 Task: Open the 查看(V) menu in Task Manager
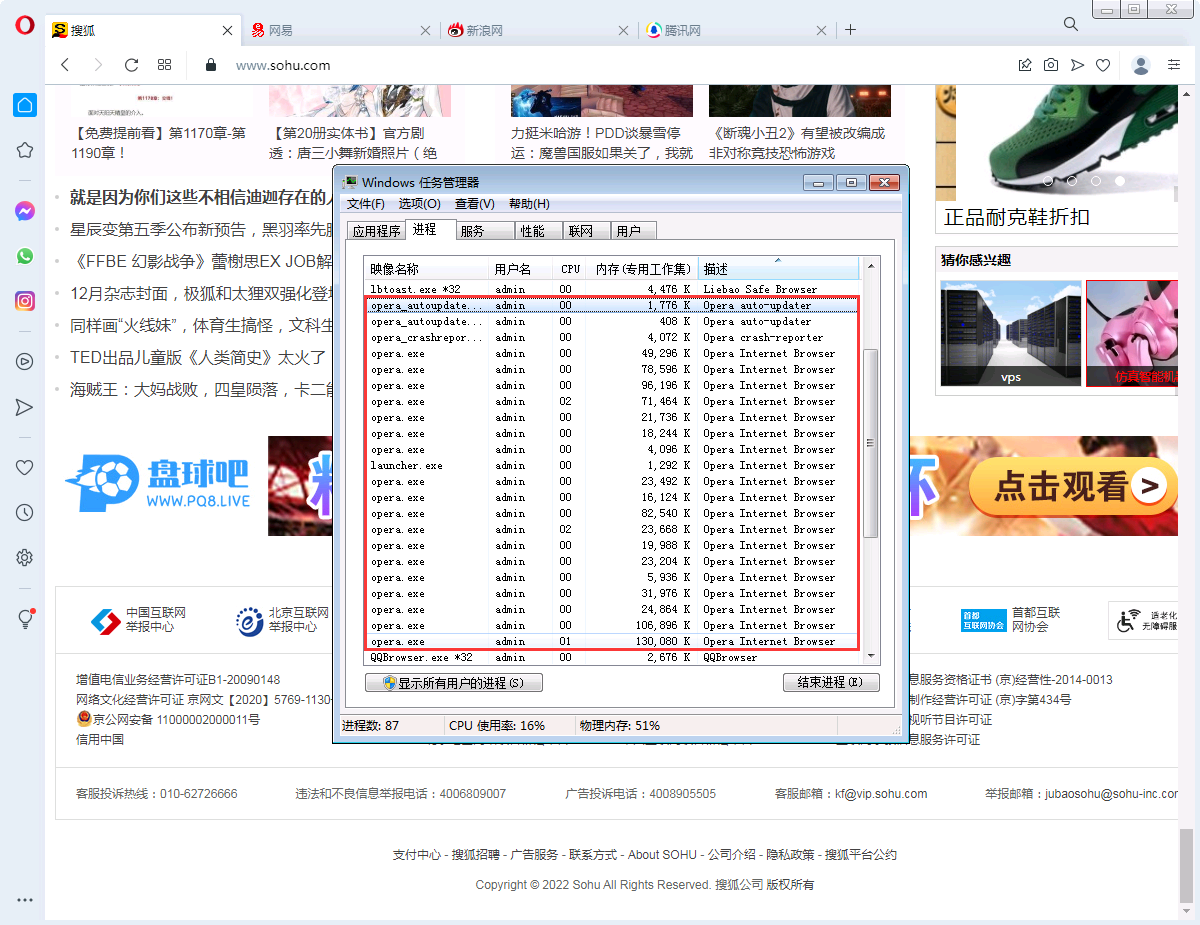pos(474,204)
